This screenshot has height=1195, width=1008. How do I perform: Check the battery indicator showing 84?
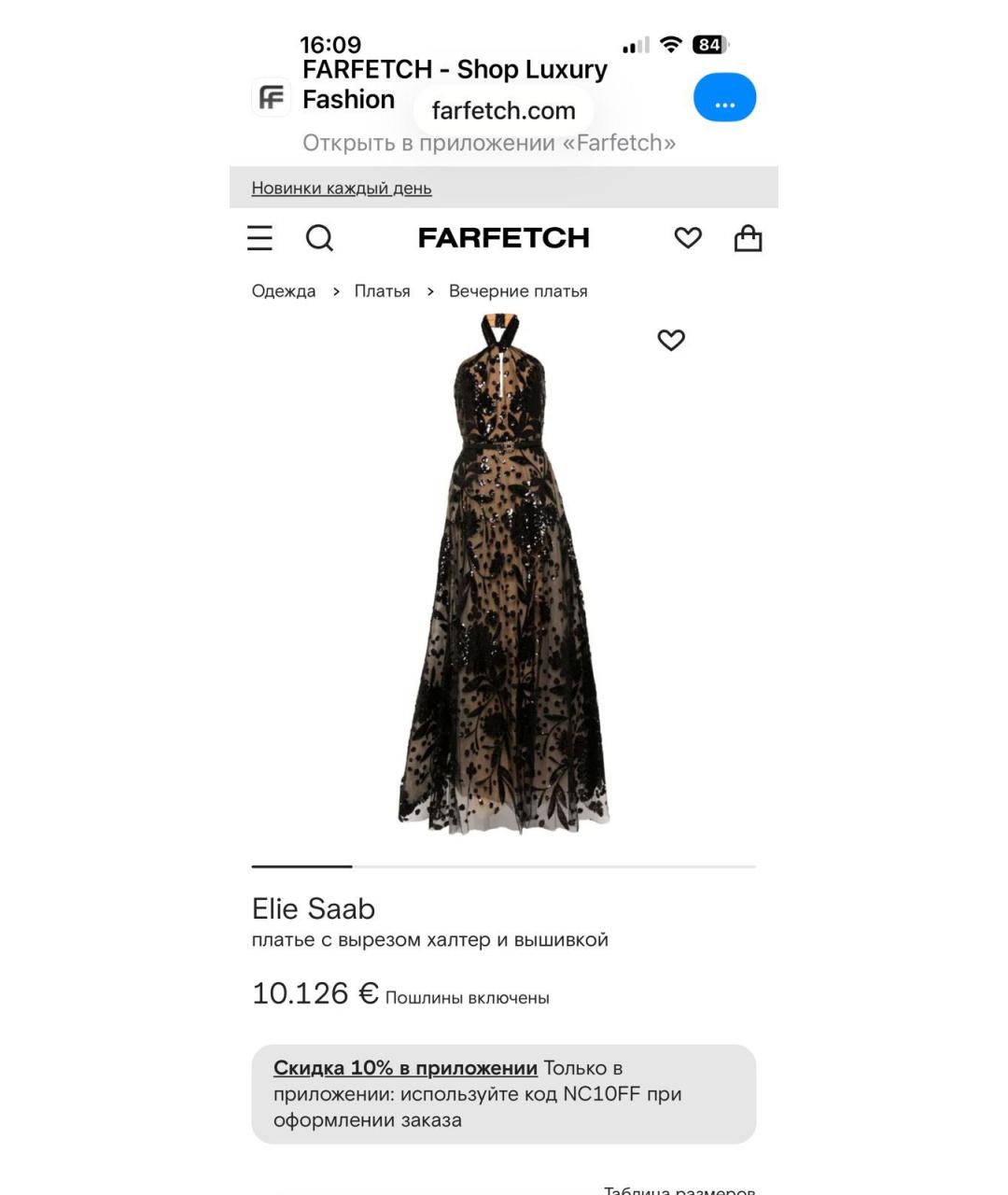[709, 45]
